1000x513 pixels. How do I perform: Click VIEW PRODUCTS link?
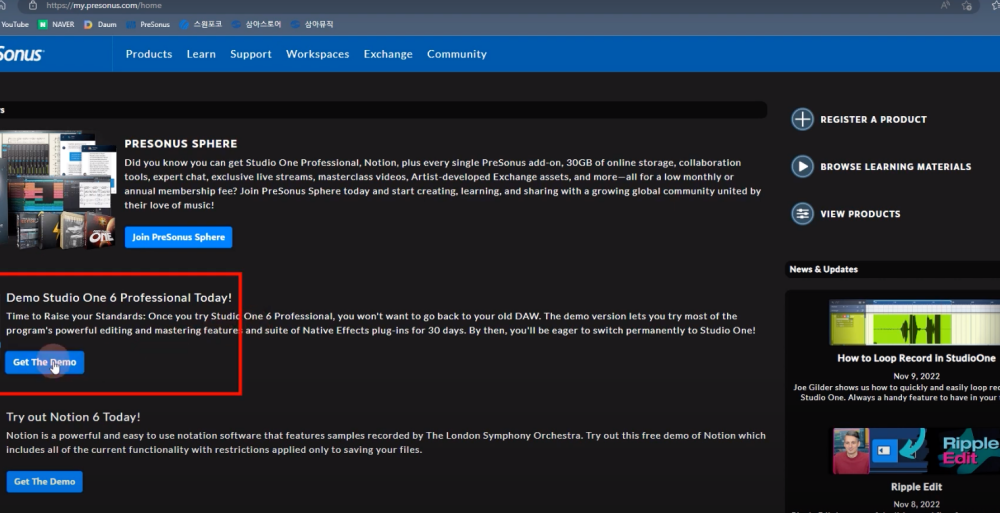860,214
